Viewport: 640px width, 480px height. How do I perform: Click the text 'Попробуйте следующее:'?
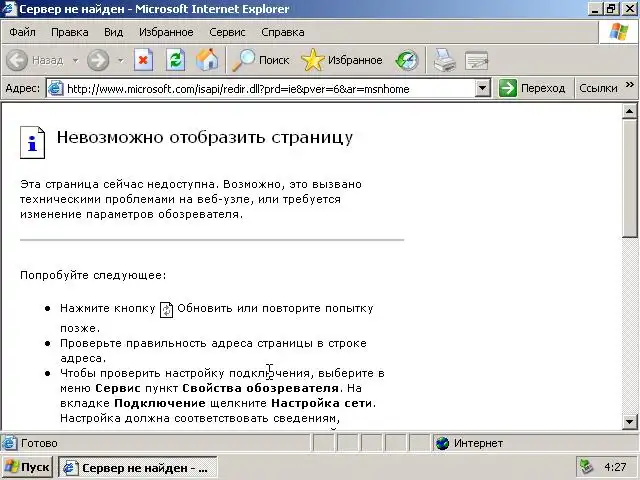tap(93, 275)
